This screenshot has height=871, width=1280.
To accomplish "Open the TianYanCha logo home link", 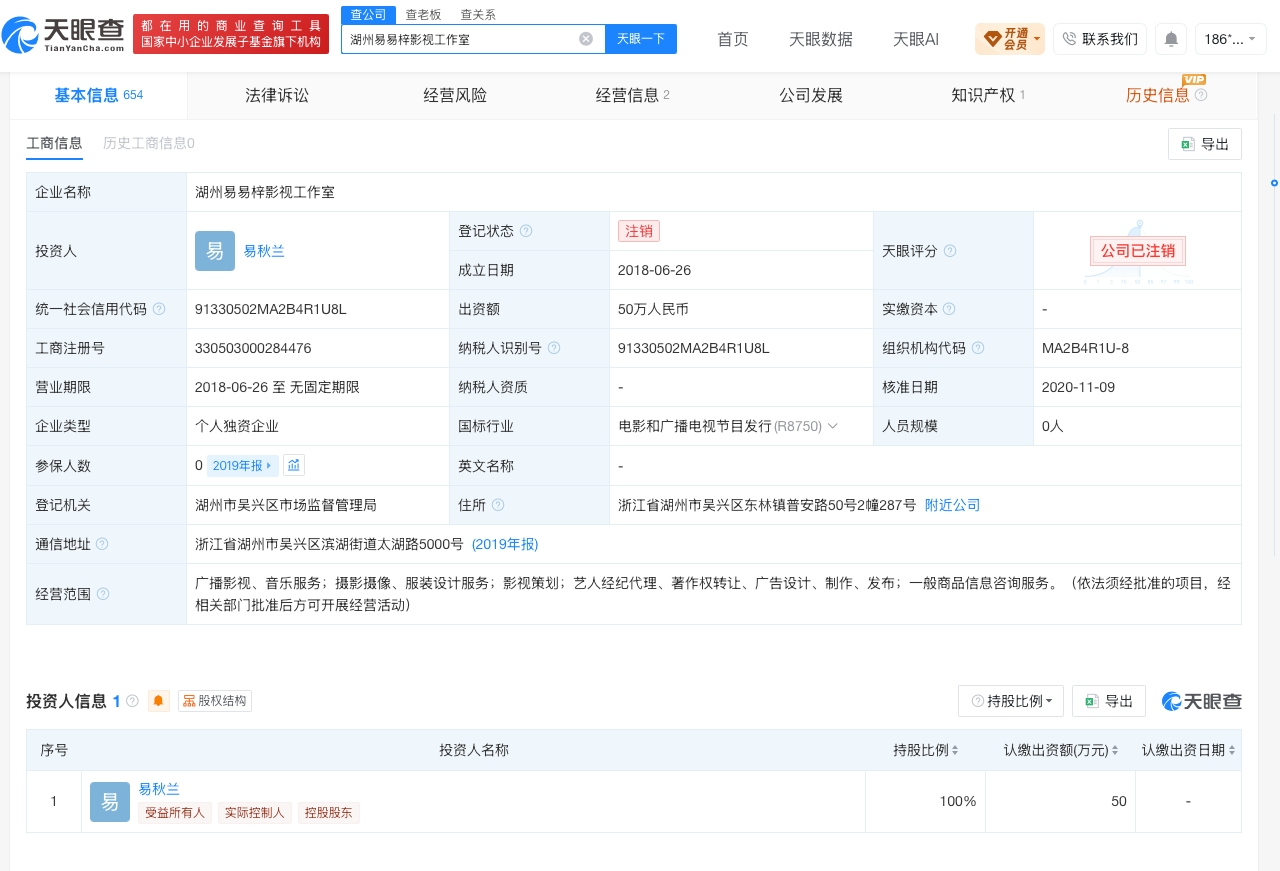I will (x=64, y=34).
